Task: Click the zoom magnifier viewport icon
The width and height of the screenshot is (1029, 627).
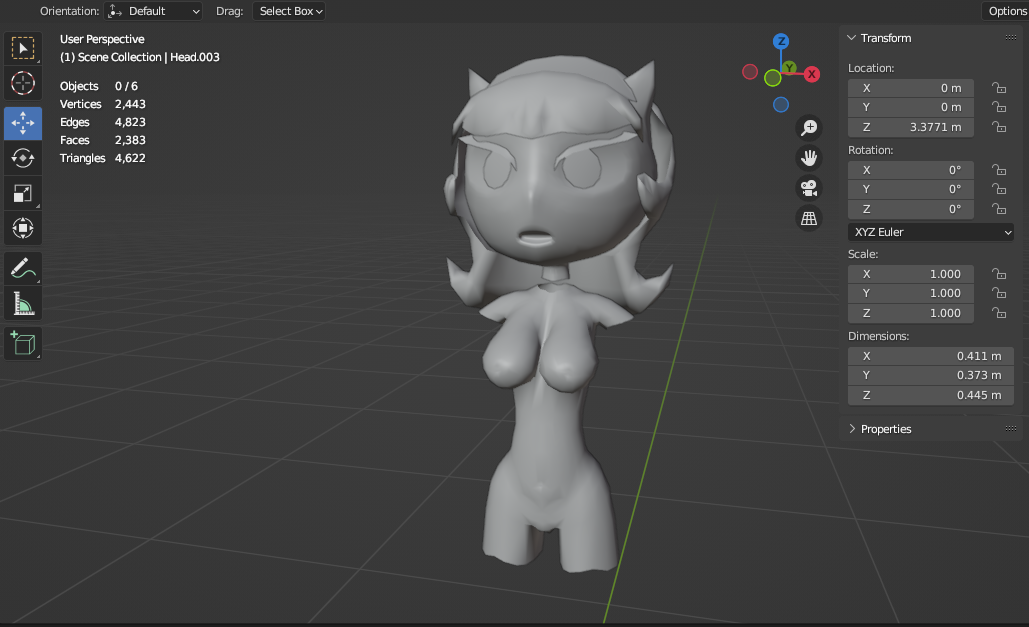Action: (809, 127)
